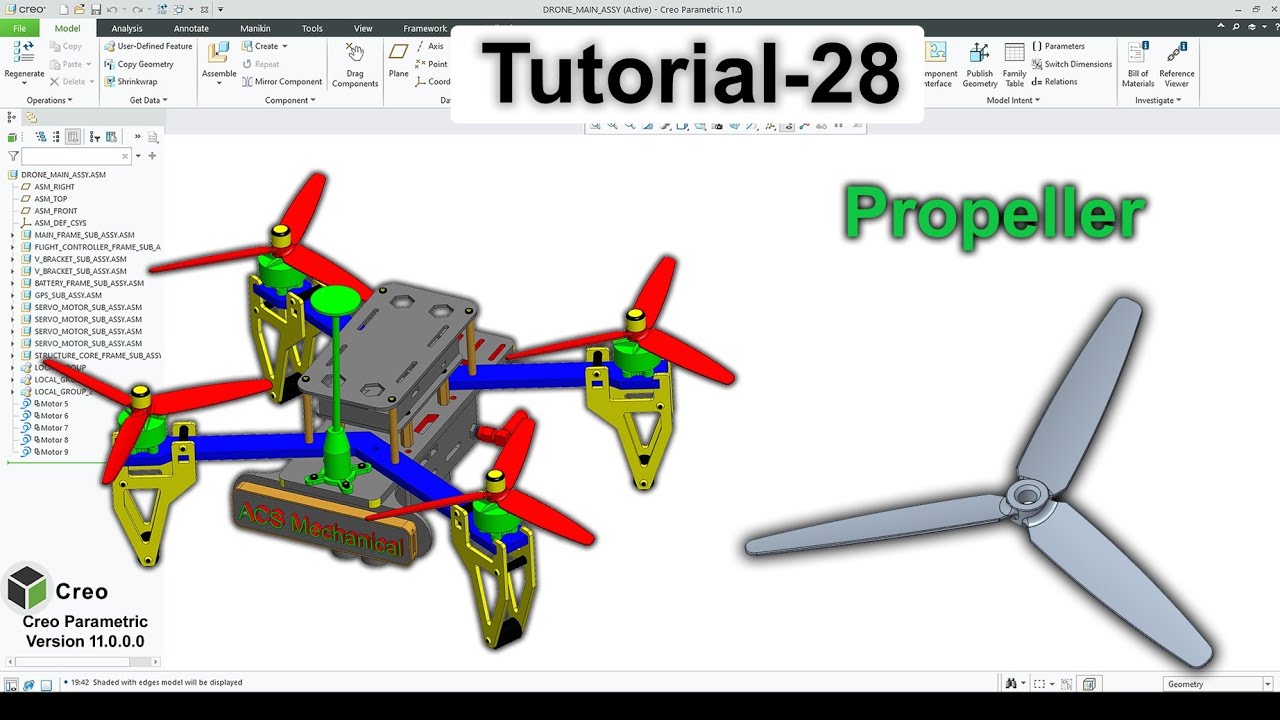This screenshot has height=720, width=1280.
Task: Open the Family Table
Action: pyautogui.click(x=1014, y=65)
